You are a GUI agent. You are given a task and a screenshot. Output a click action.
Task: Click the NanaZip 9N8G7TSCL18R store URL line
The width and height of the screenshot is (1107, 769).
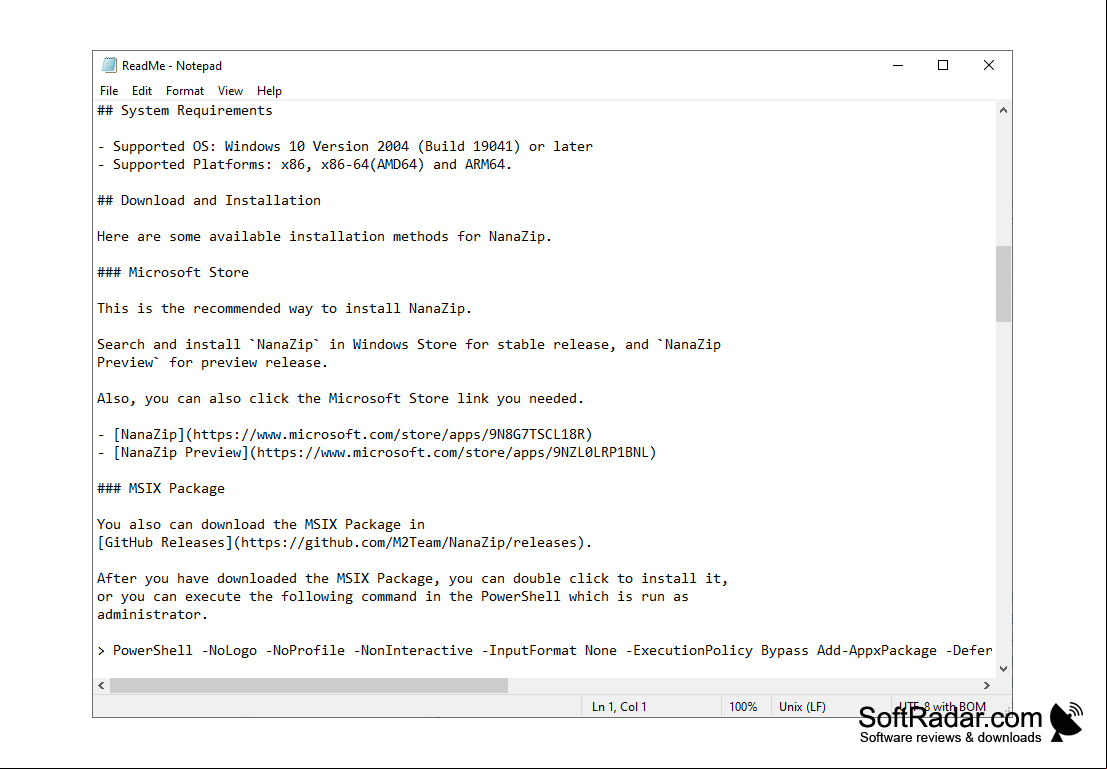(345, 434)
